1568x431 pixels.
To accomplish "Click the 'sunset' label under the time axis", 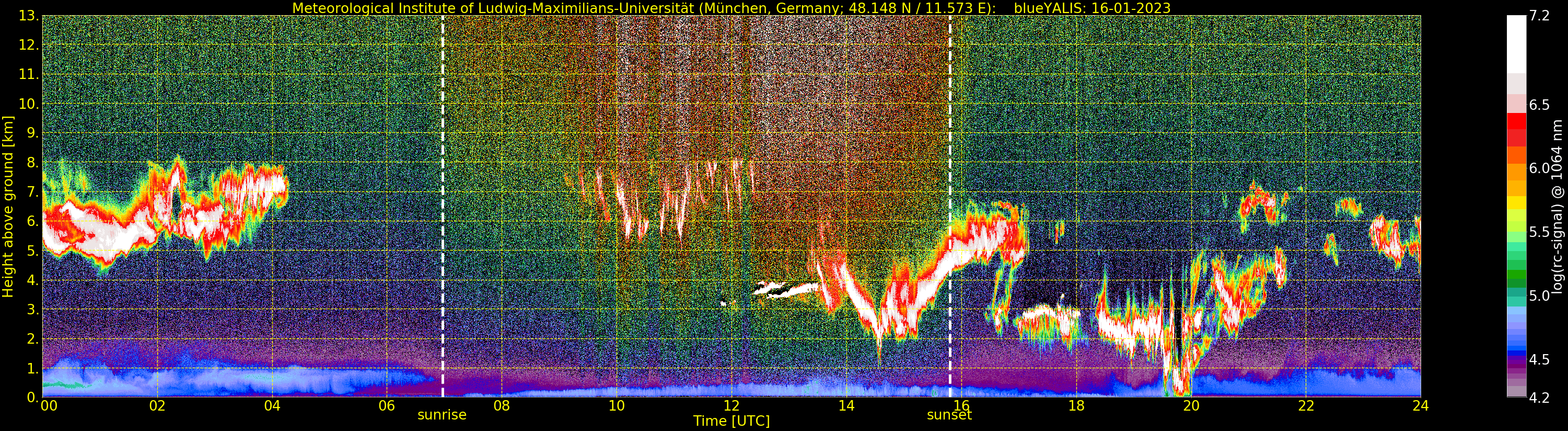I will pyautogui.click(x=949, y=415).
